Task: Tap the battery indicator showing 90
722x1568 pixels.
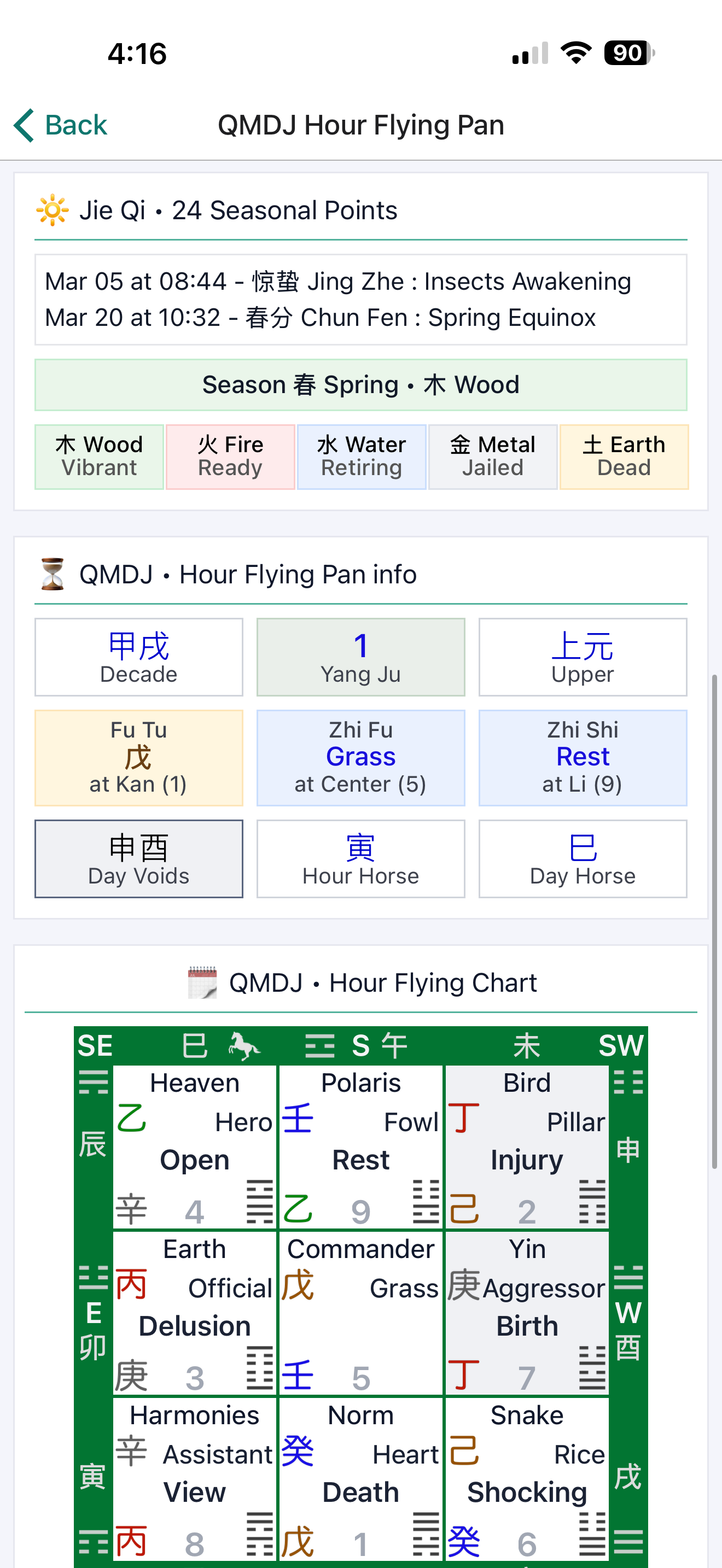Action: tap(629, 53)
